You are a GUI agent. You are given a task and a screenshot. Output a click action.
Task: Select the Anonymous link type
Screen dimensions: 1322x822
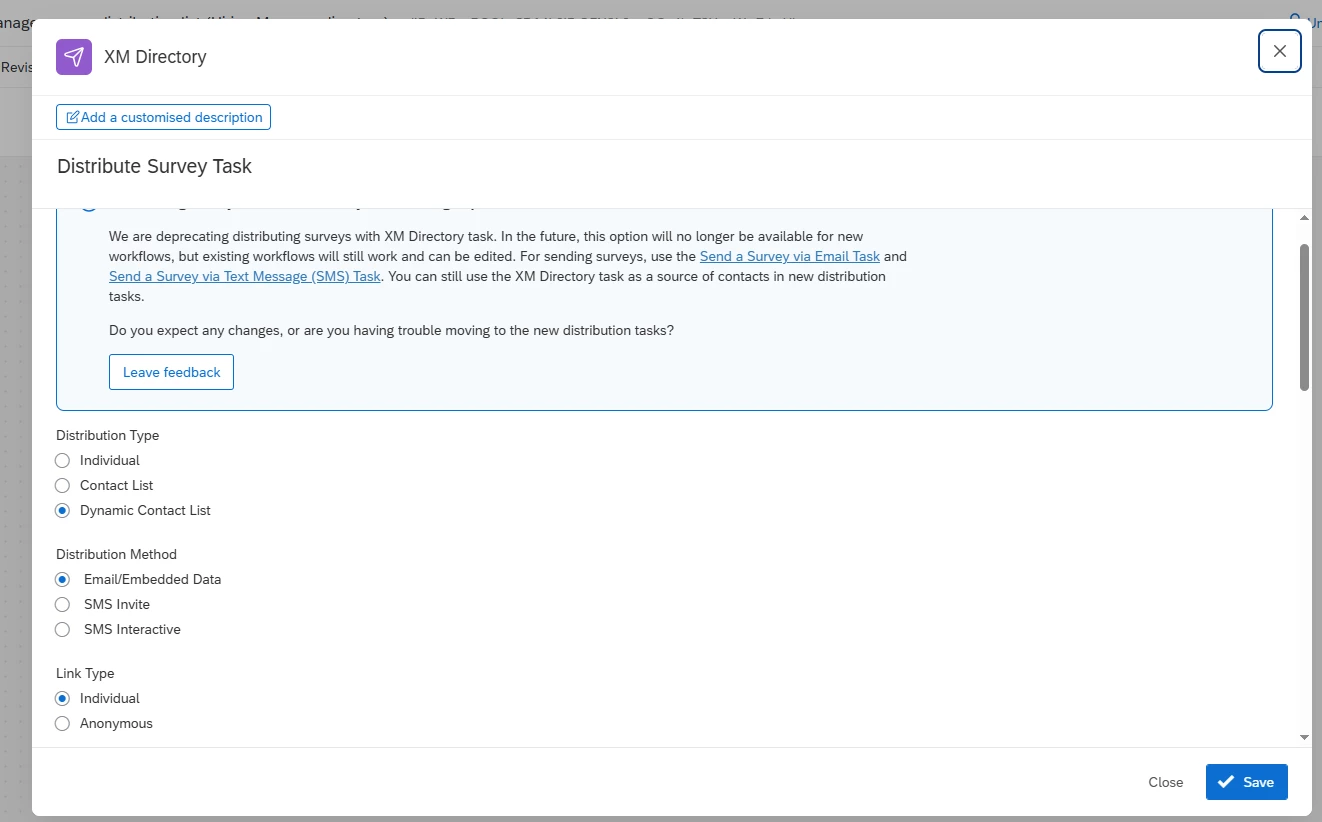[x=62, y=723]
